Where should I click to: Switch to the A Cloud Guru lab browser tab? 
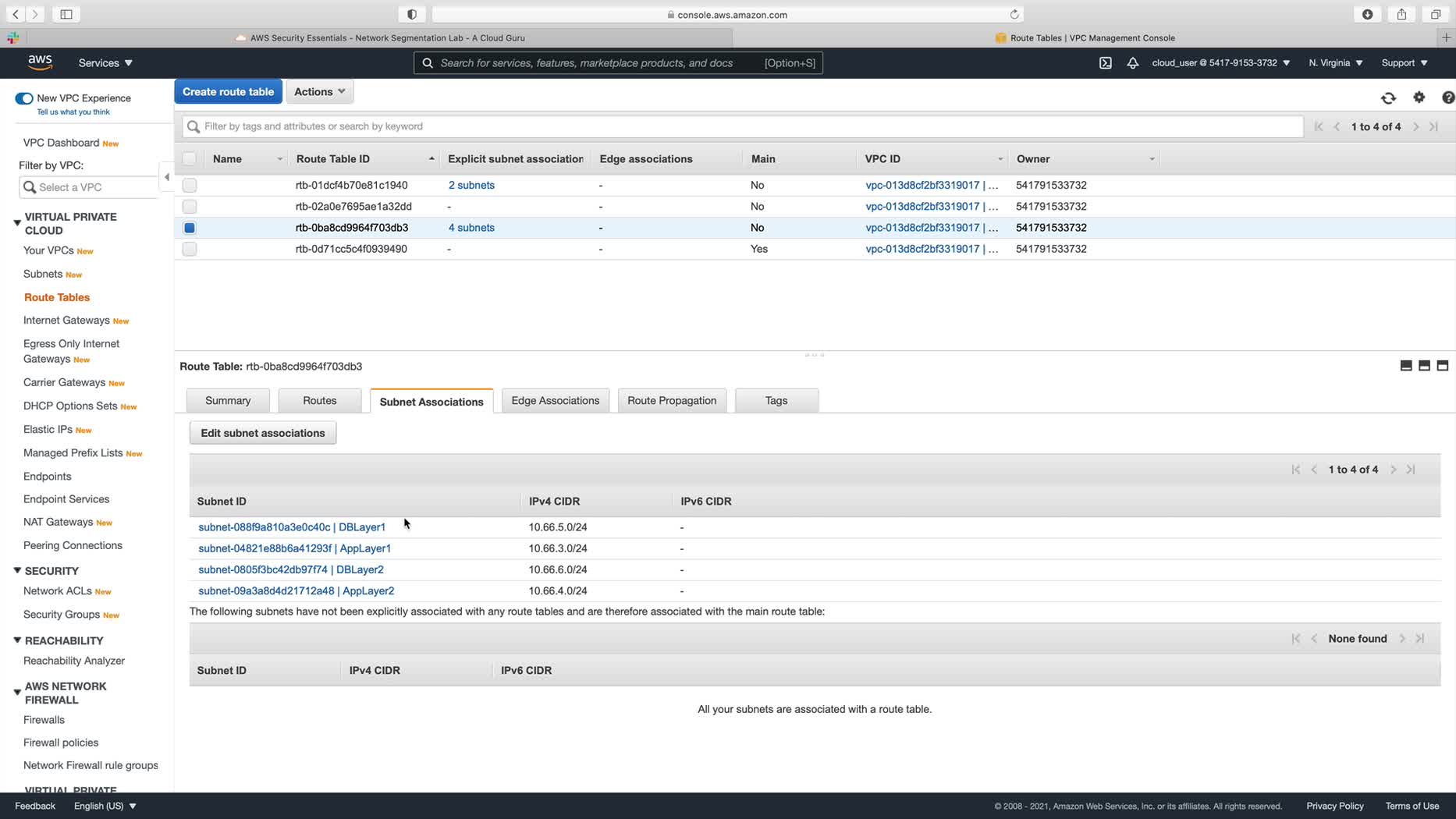click(380, 37)
